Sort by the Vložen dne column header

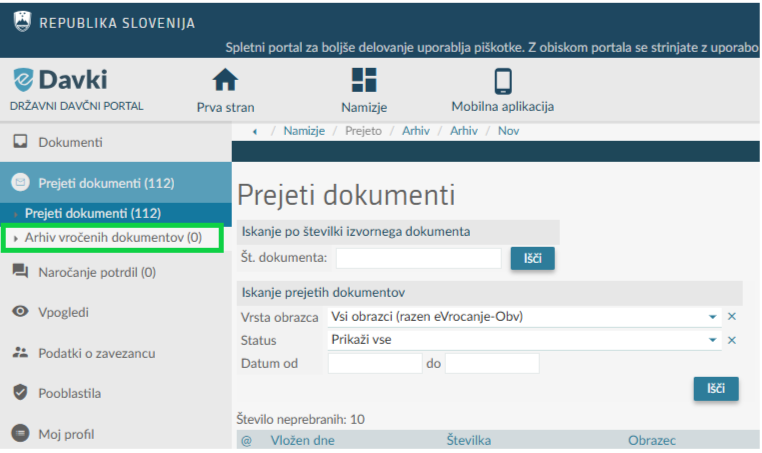tap(303, 440)
